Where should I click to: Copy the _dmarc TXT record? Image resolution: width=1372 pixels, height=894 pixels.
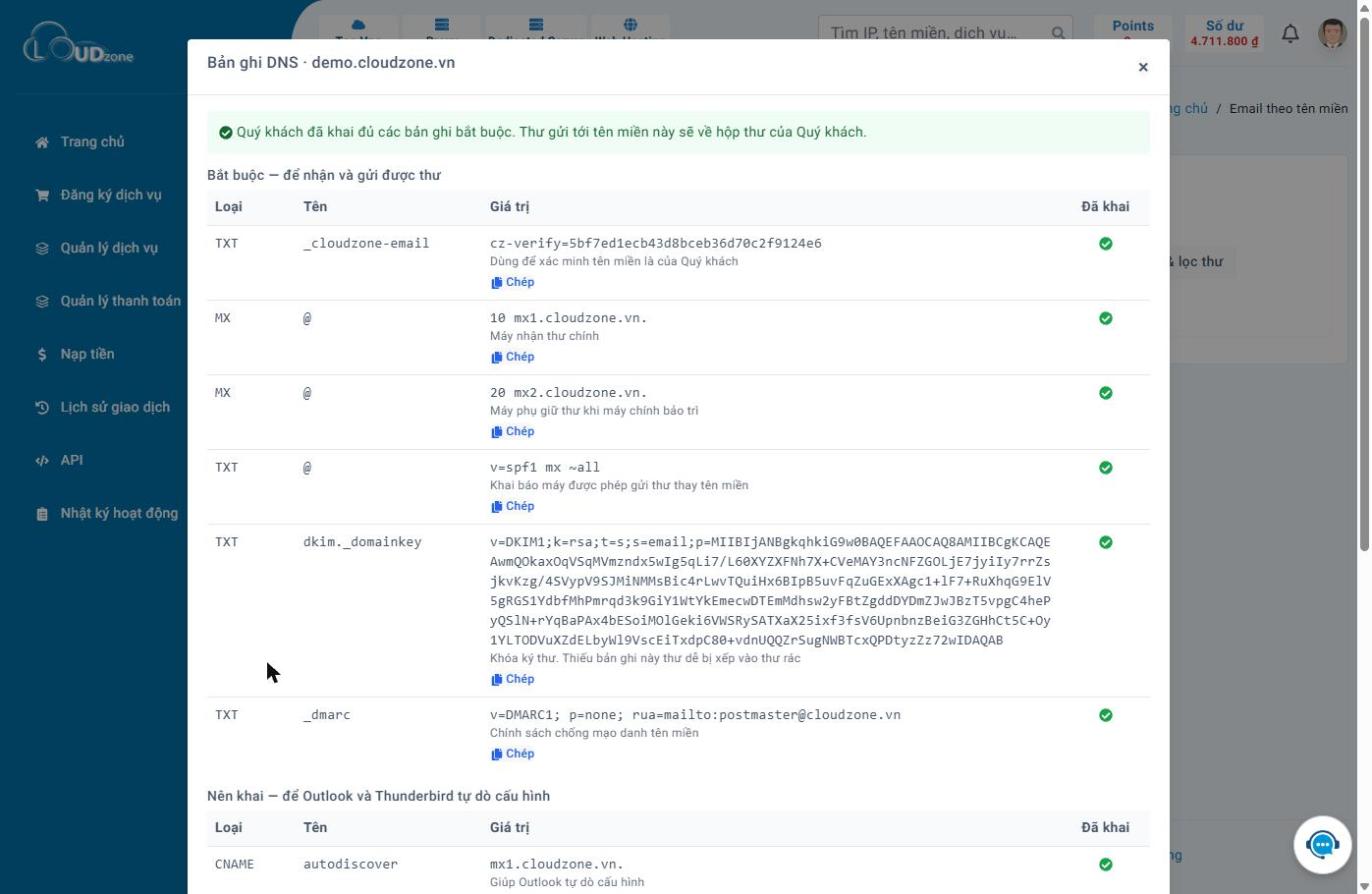tap(513, 754)
